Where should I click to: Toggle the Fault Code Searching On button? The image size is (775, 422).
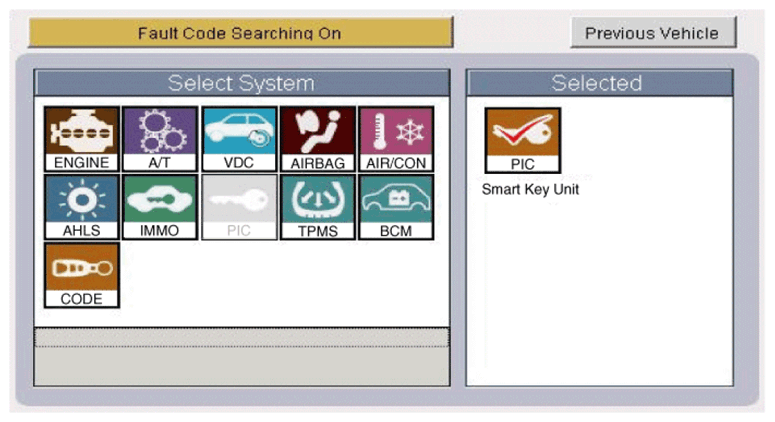point(240,33)
